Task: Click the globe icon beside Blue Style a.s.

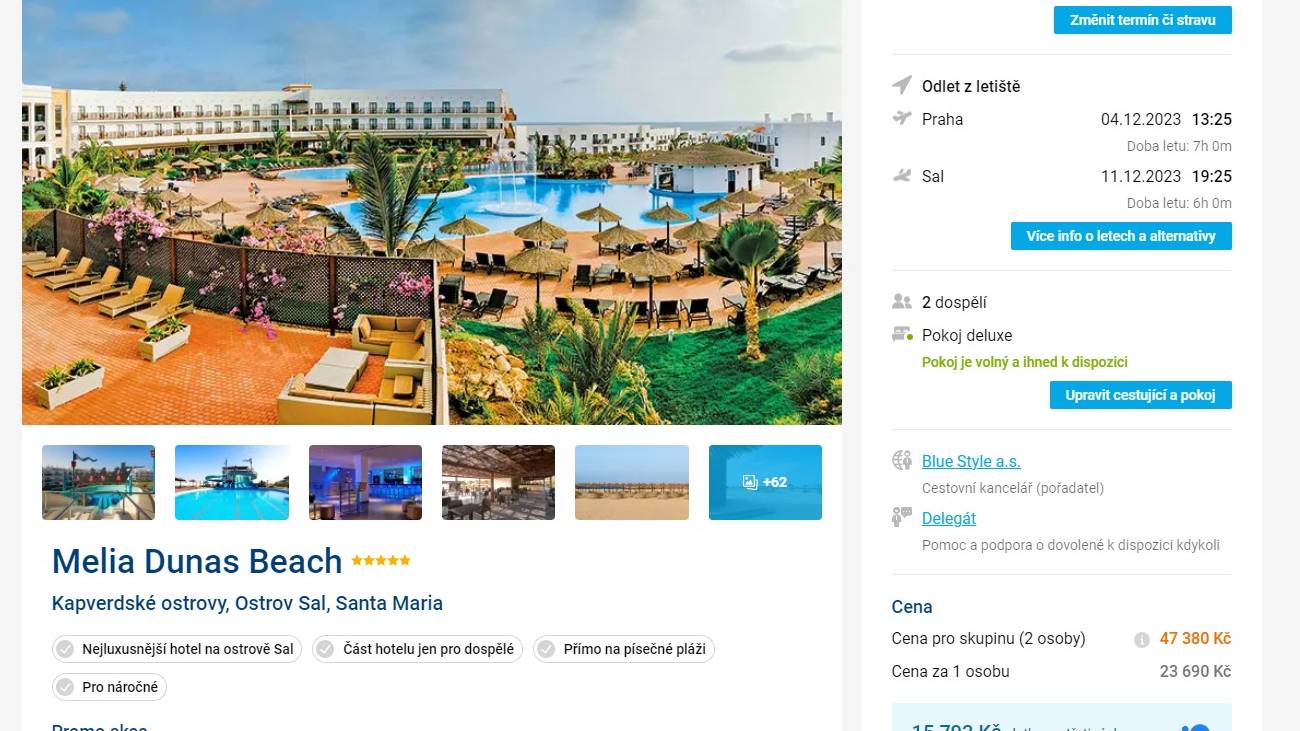Action: point(902,461)
